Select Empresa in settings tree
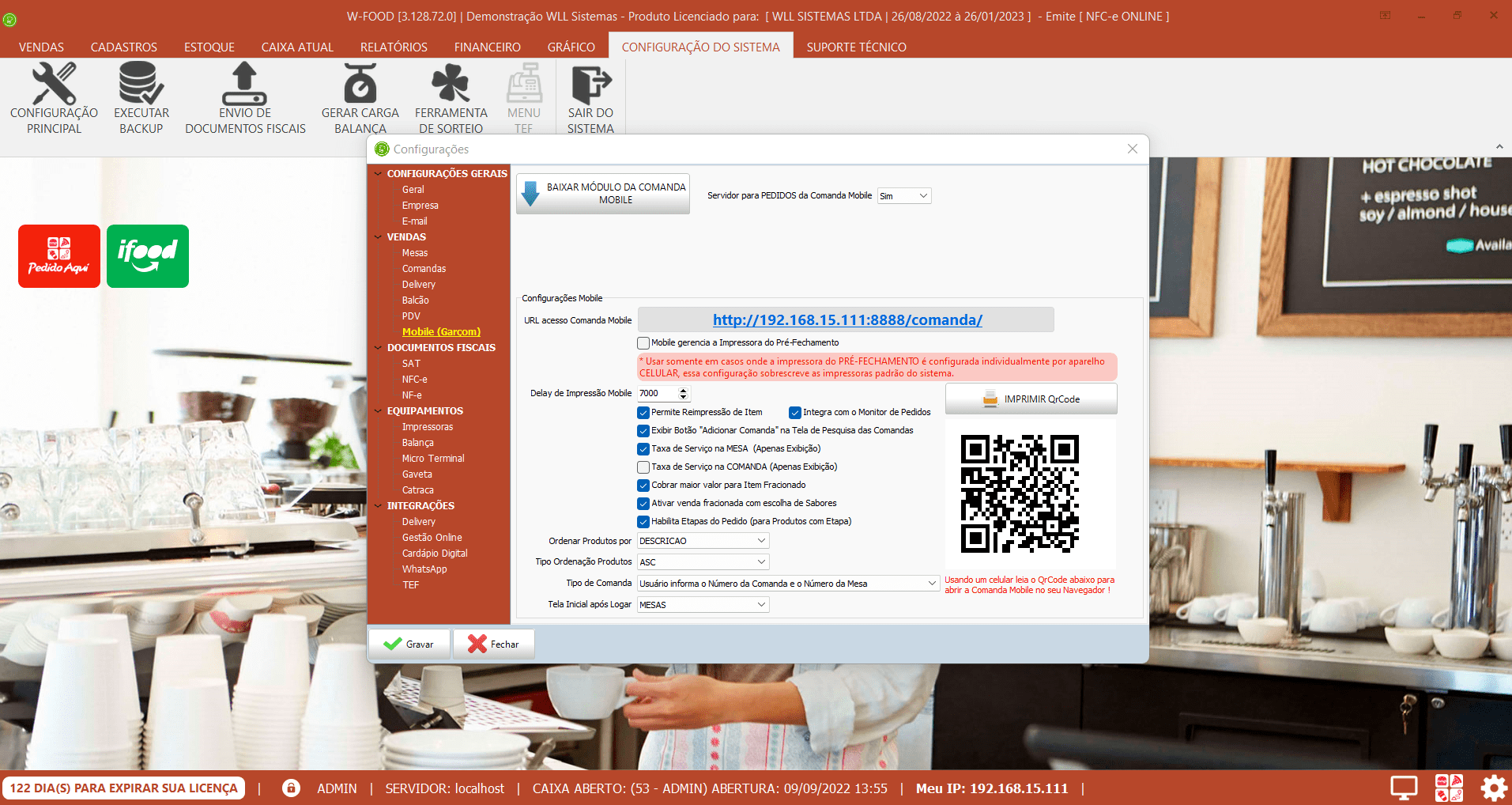 (x=420, y=206)
